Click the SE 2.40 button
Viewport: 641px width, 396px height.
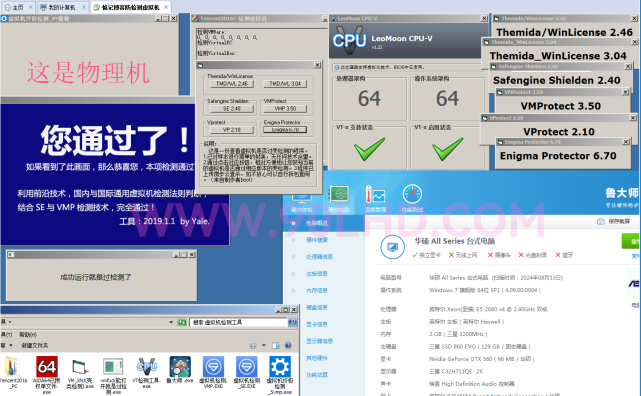[x=232, y=109]
